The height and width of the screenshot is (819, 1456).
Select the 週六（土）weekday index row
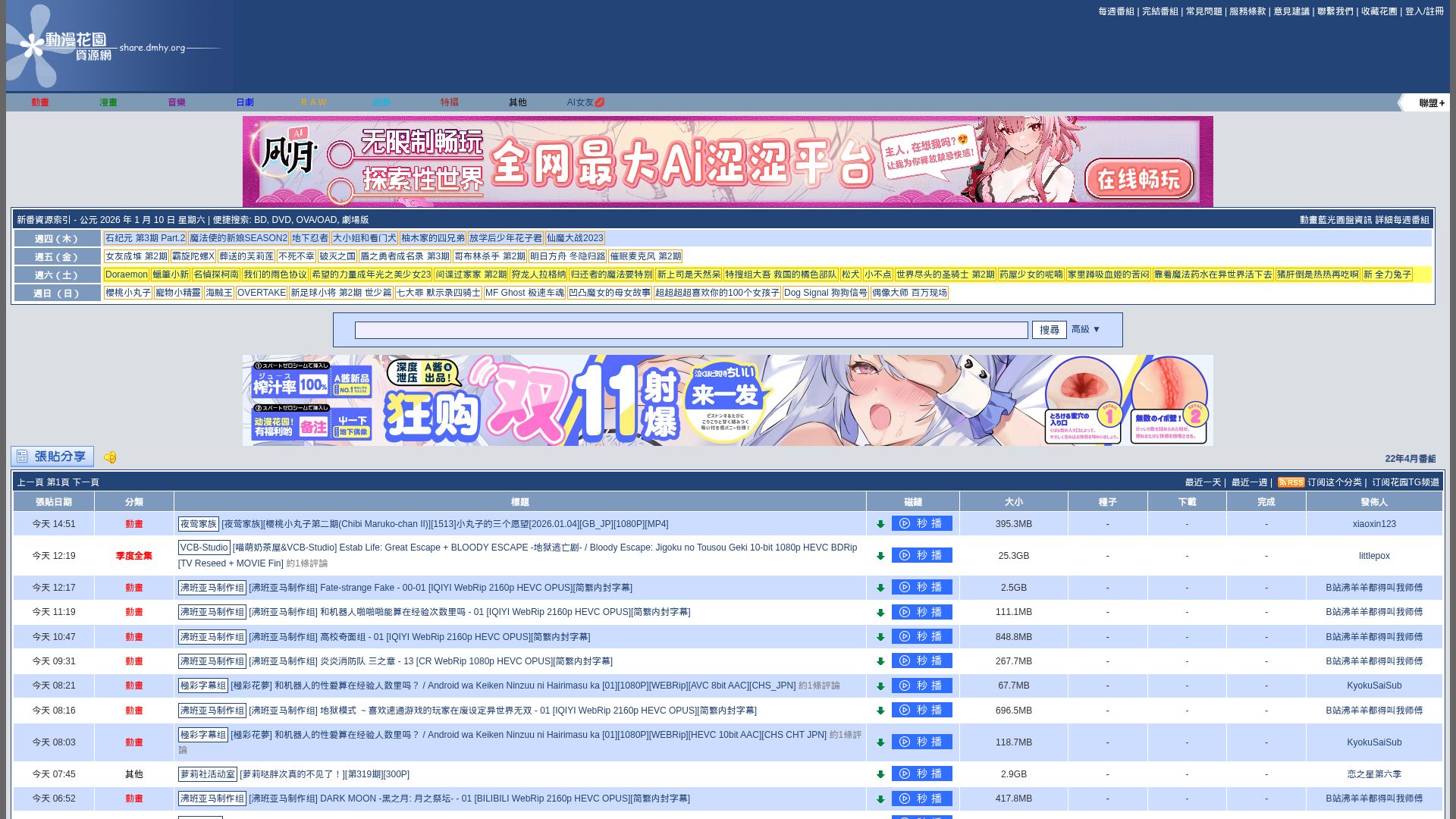pyautogui.click(x=57, y=275)
